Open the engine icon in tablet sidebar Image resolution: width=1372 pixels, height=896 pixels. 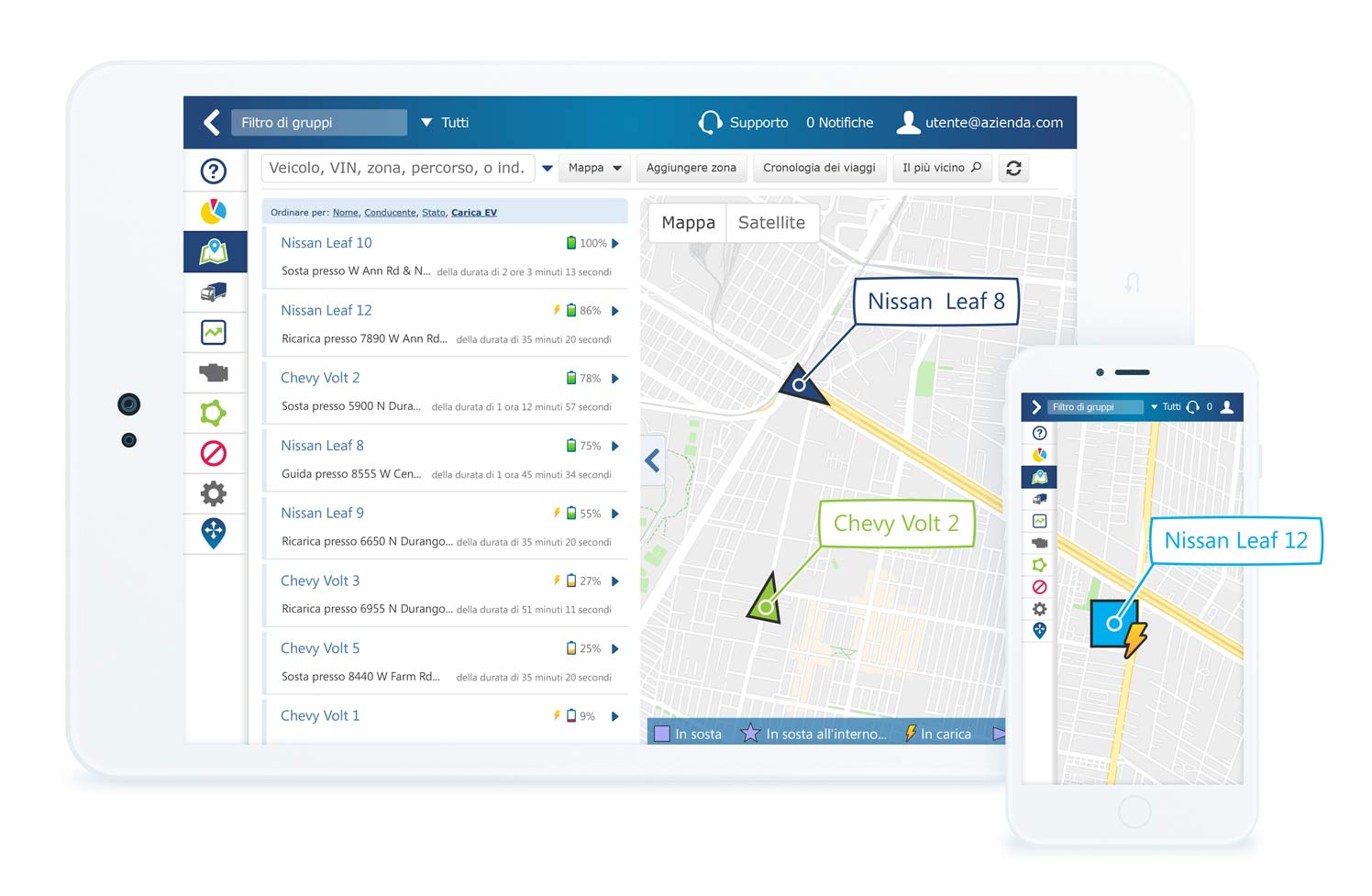click(214, 372)
